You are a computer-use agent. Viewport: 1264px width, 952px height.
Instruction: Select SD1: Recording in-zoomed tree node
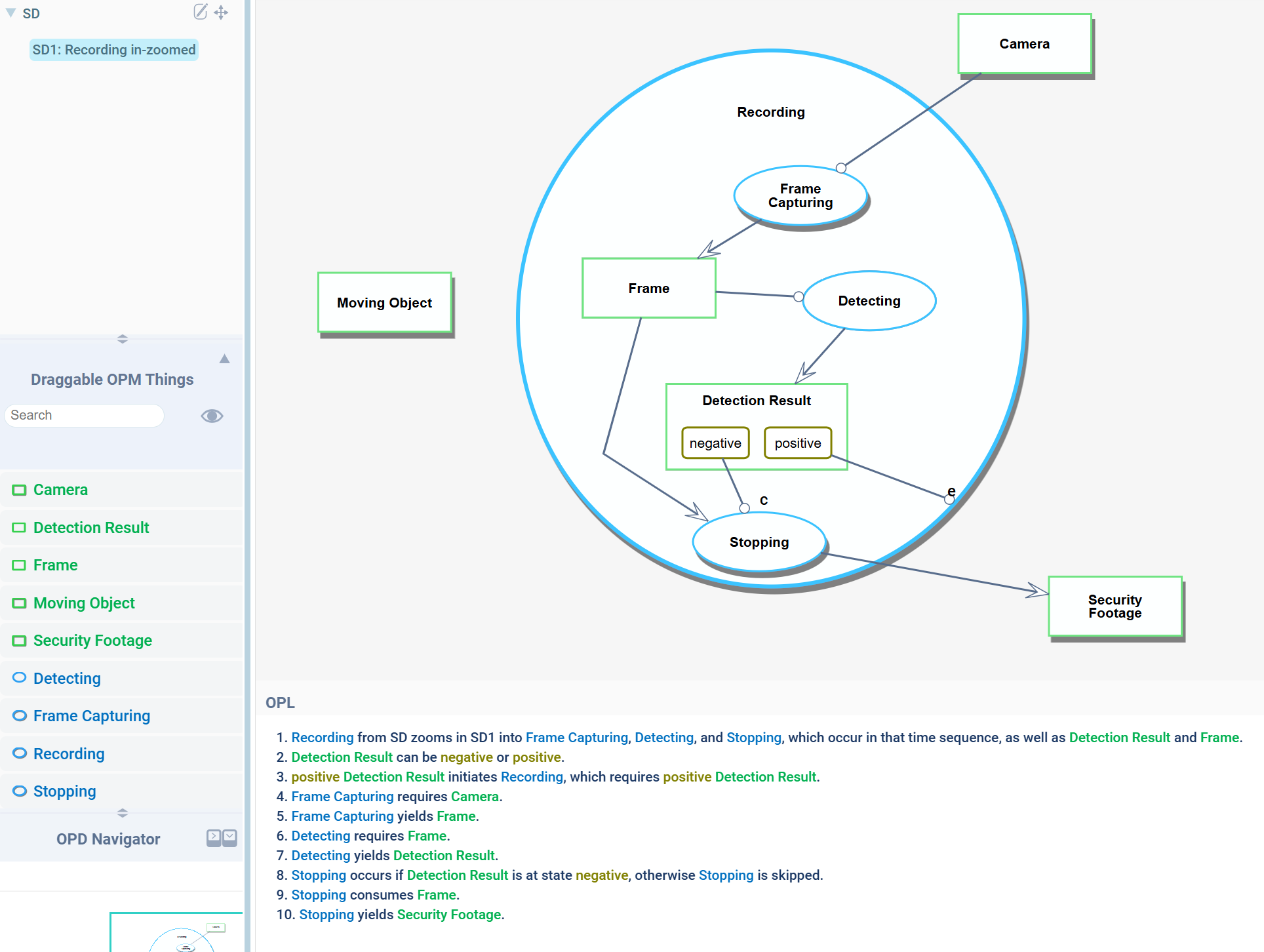pos(114,50)
